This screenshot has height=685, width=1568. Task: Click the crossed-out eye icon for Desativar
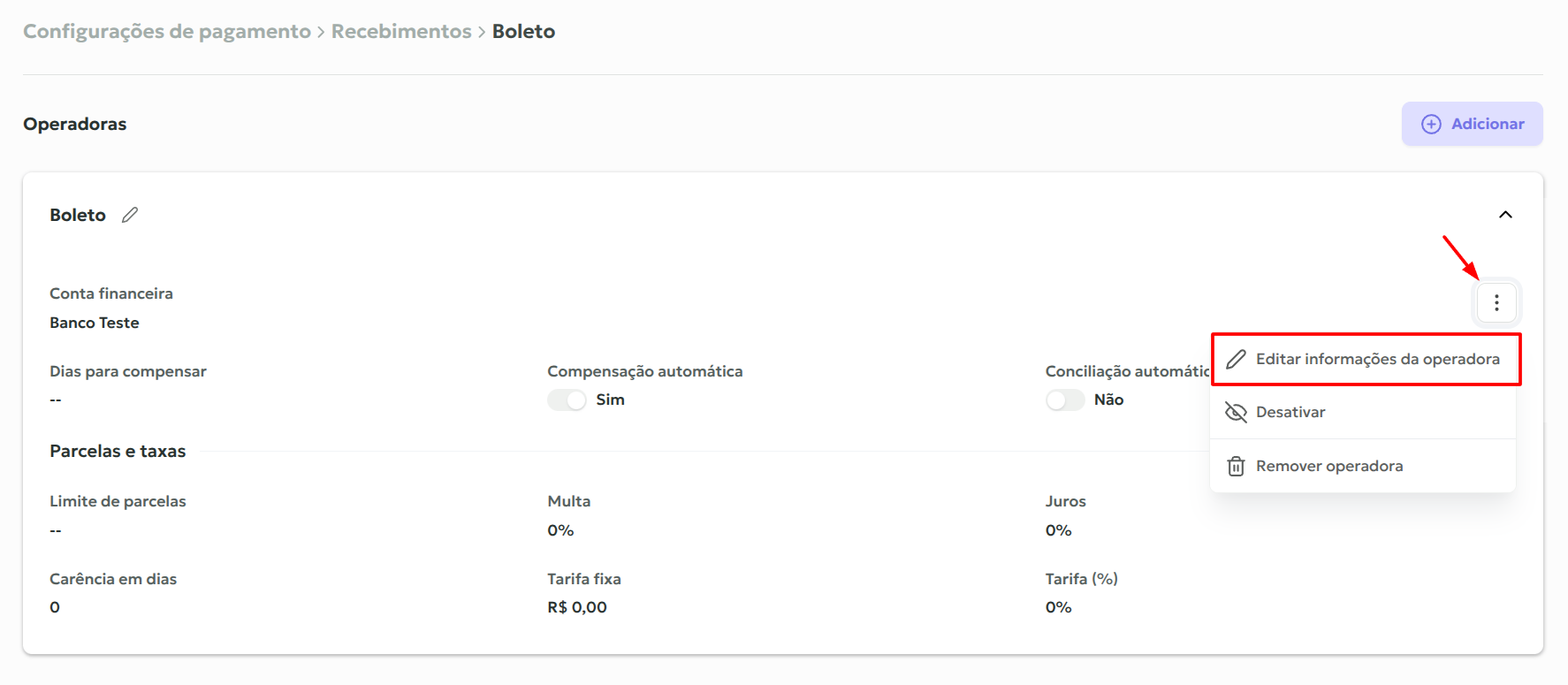1236,413
